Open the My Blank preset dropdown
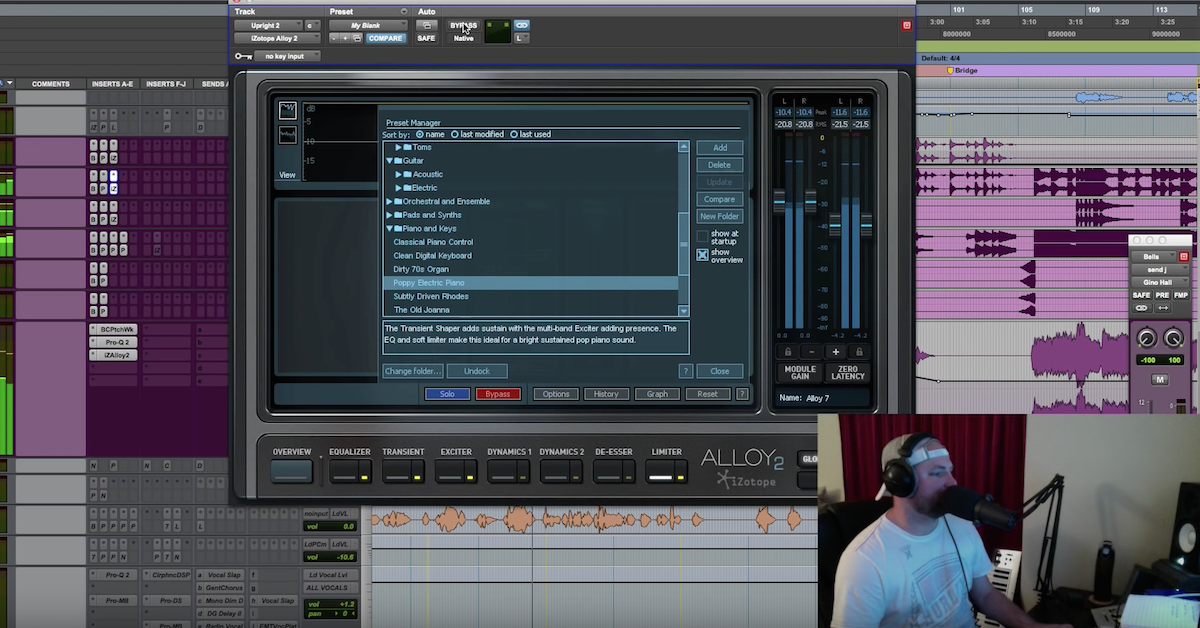This screenshot has width=1200, height=628. pyautogui.click(x=369, y=25)
